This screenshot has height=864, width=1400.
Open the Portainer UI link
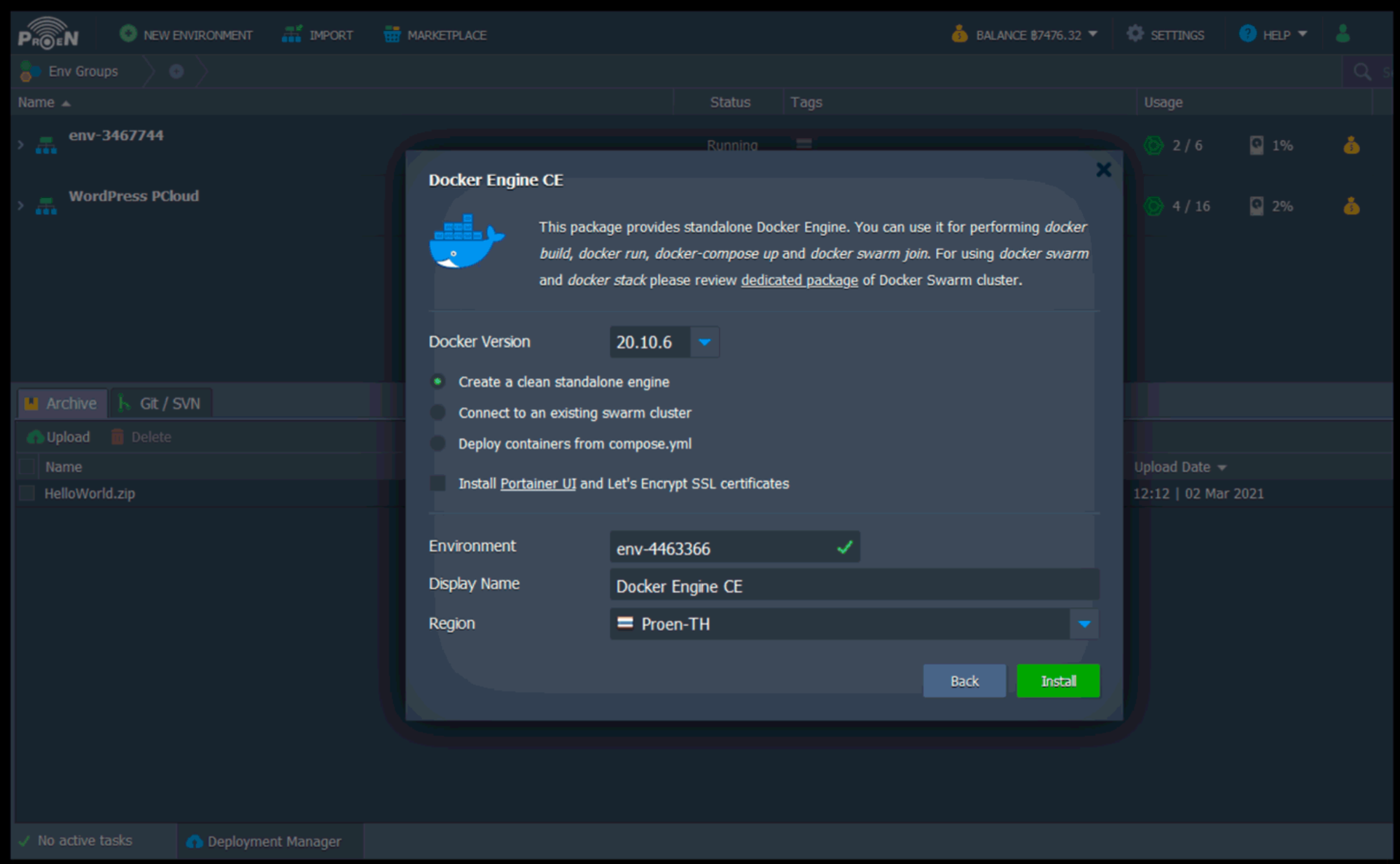pyautogui.click(x=538, y=484)
